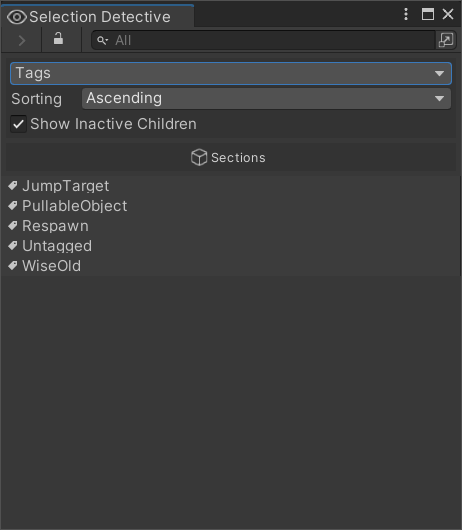The width and height of the screenshot is (462, 530).
Task: Click the forward navigation arrow icon
Action: tap(22, 41)
